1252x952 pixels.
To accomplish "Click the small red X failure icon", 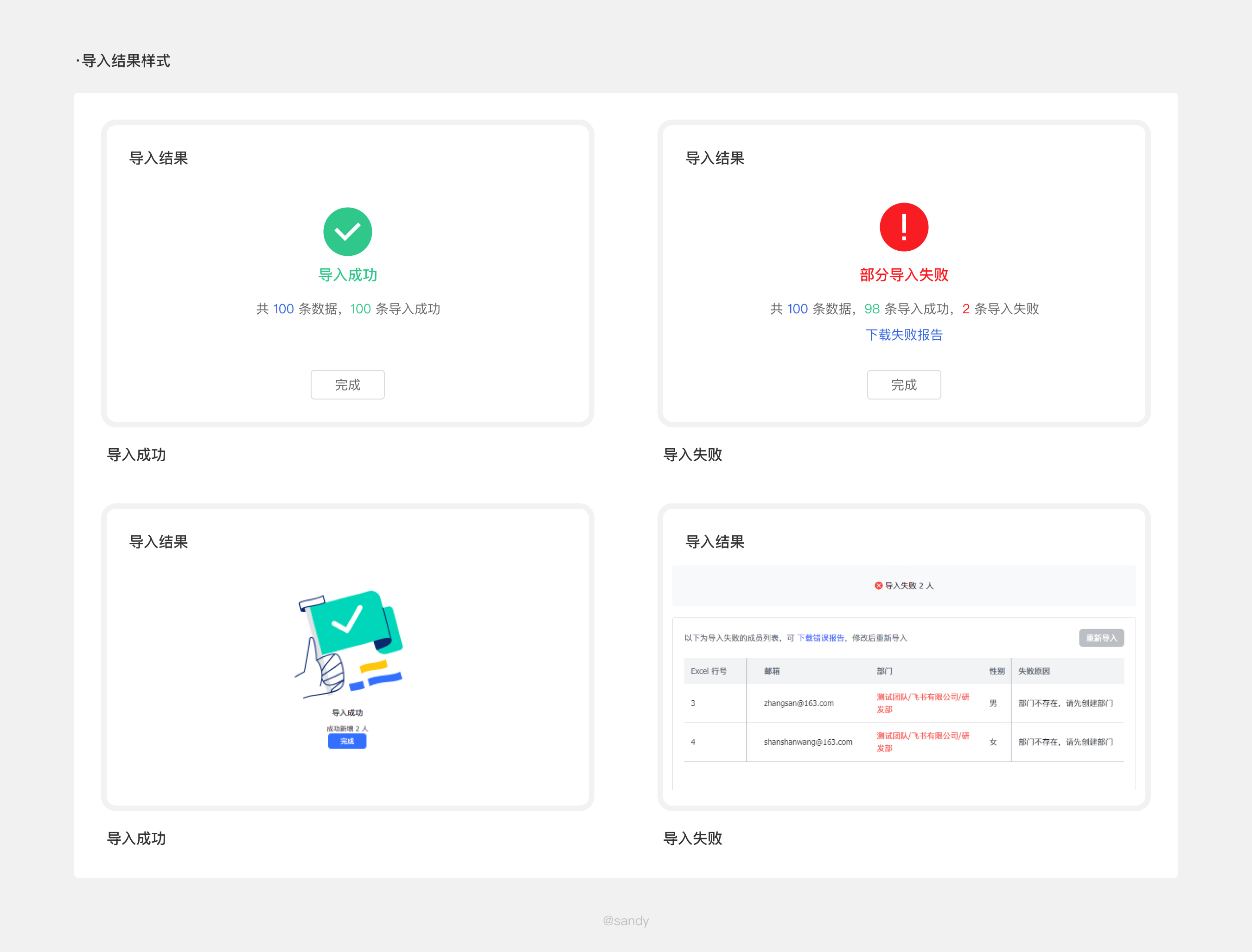I will tap(878, 585).
